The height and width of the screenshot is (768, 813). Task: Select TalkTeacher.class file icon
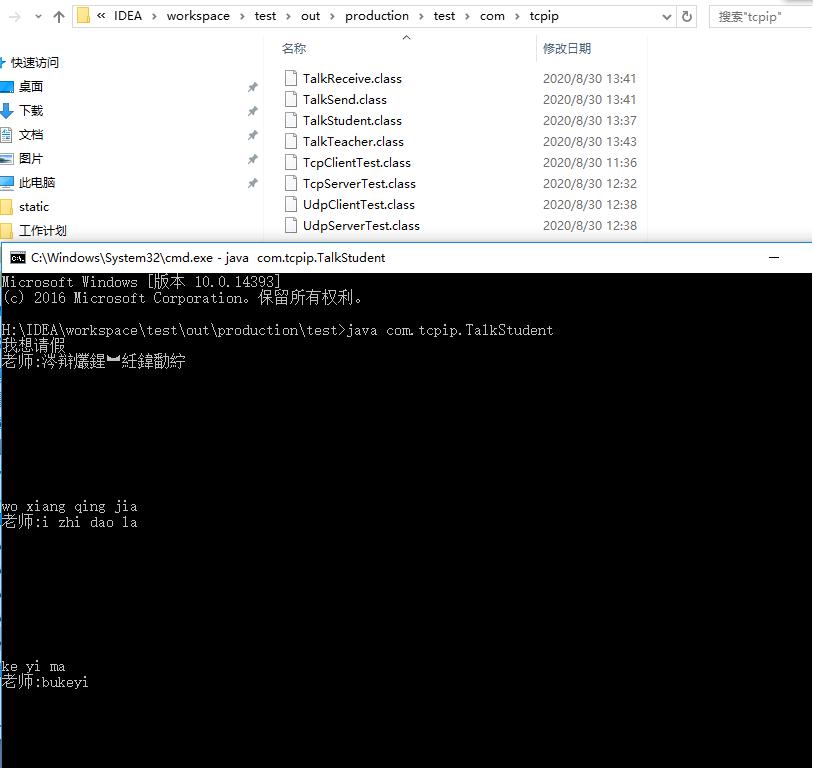coord(291,141)
